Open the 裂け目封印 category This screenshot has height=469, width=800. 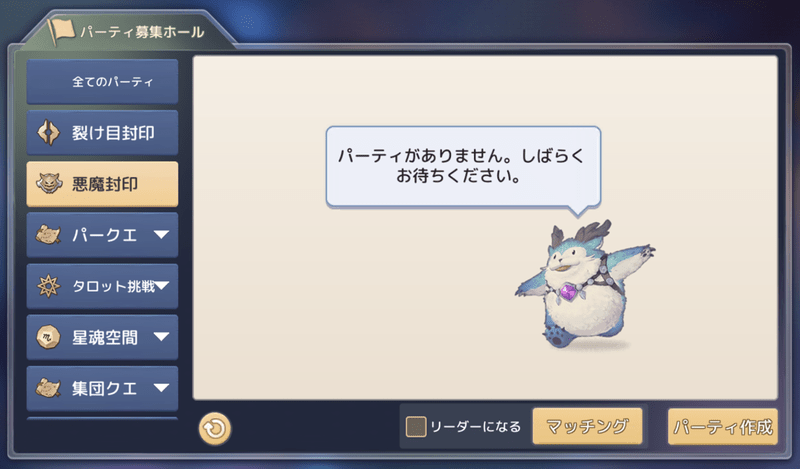click(x=102, y=133)
